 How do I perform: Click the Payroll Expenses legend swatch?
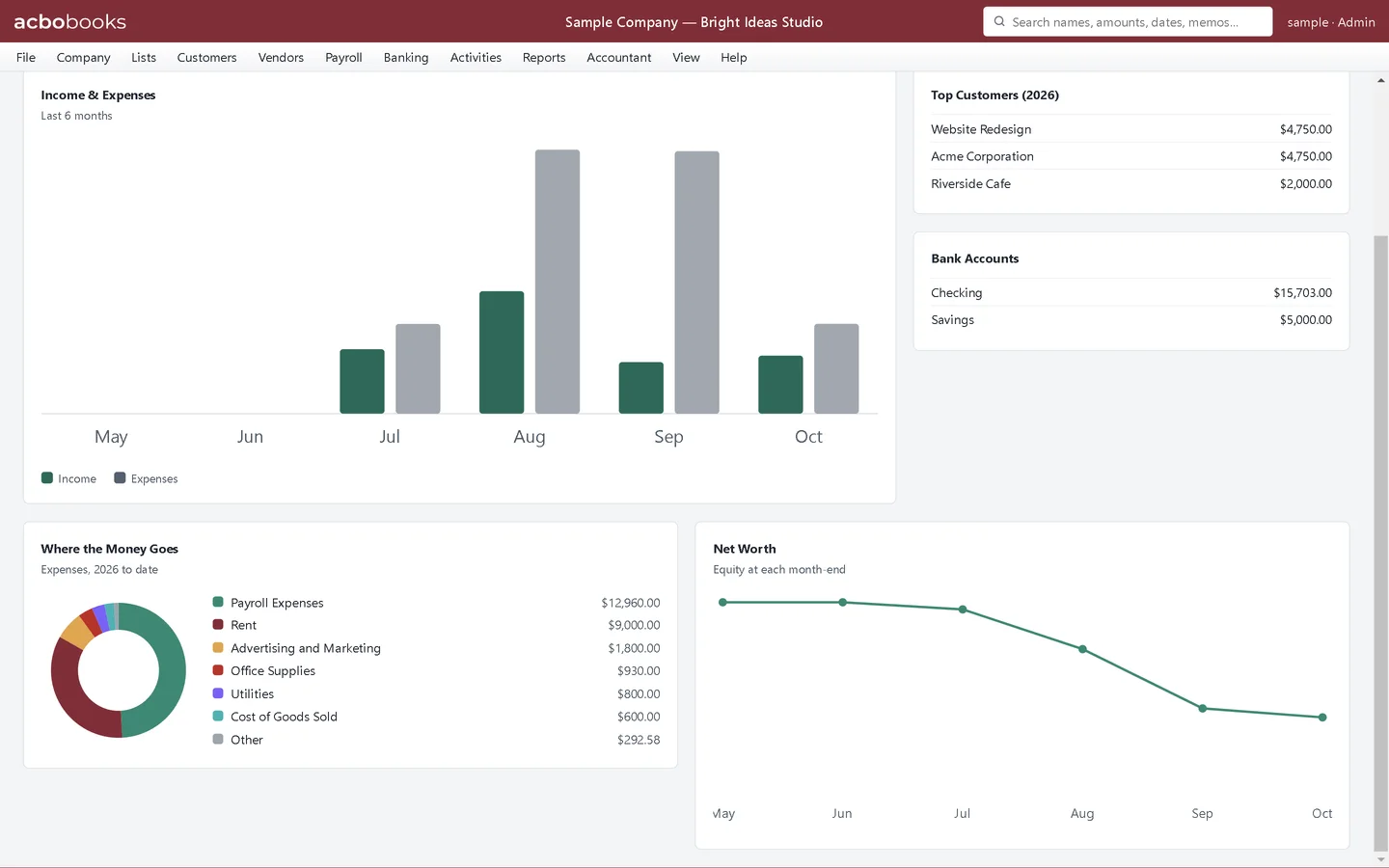[x=218, y=602]
